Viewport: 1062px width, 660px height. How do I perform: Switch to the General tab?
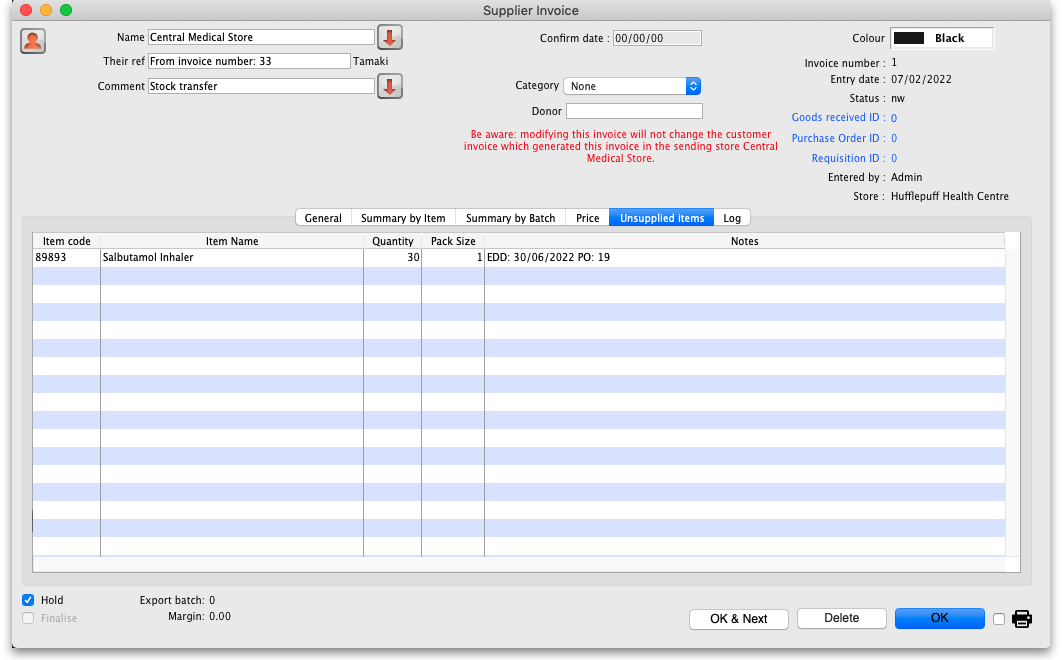pos(323,218)
